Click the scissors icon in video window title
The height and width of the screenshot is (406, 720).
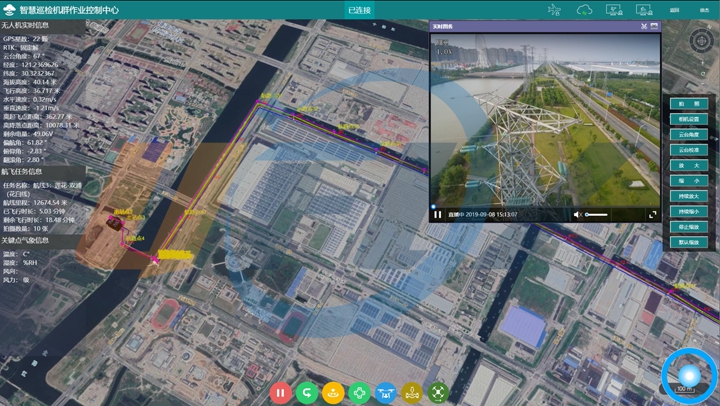(x=644, y=26)
